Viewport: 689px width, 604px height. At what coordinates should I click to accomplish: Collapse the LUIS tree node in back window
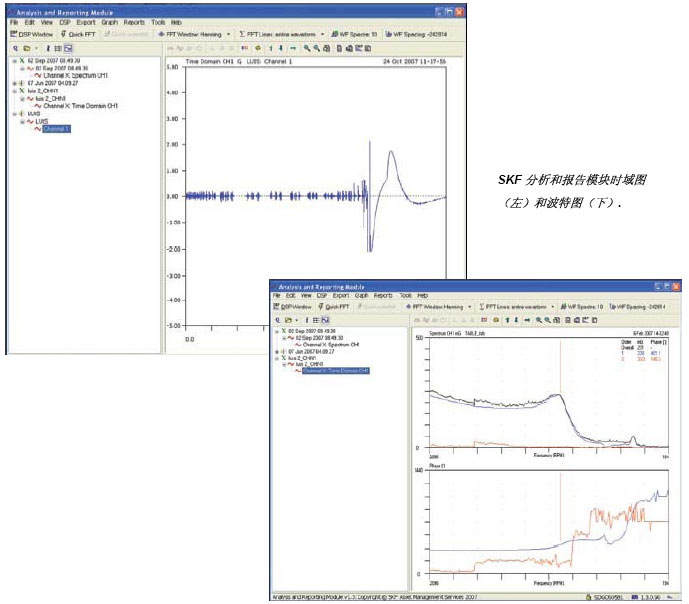(x=22, y=121)
